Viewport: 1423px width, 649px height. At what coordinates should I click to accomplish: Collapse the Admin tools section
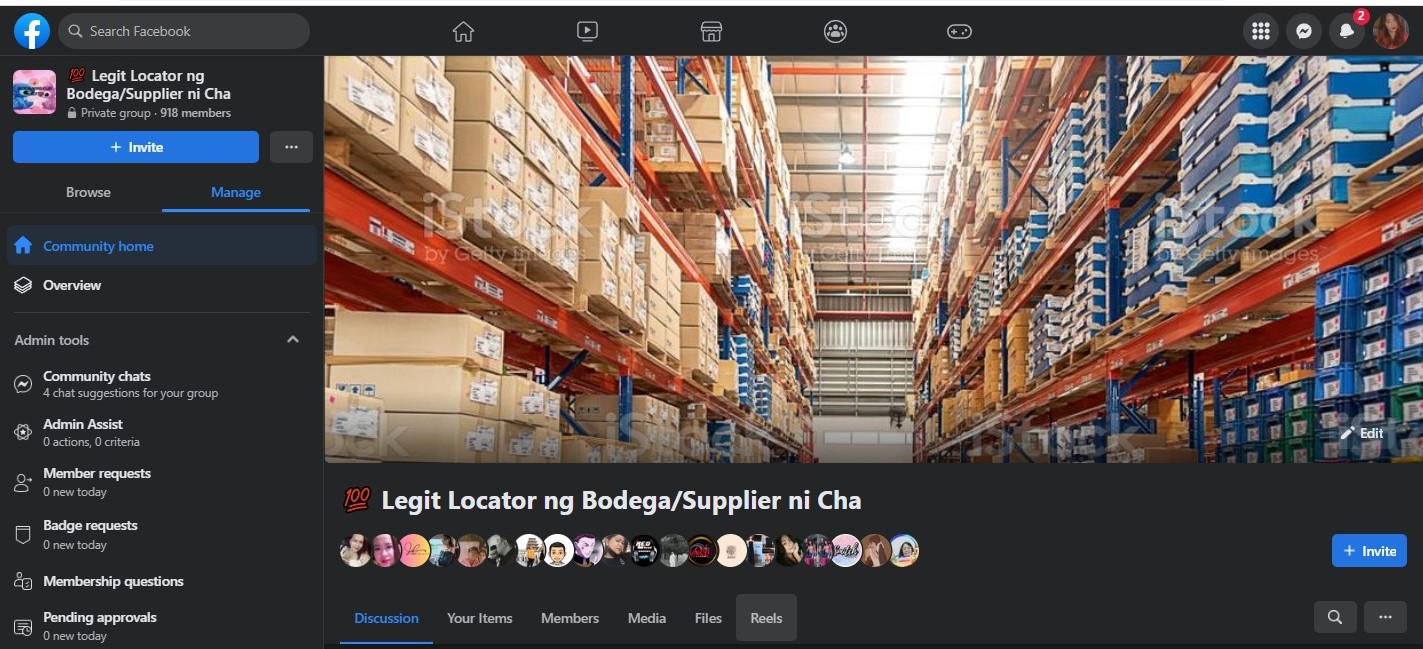pyautogui.click(x=293, y=340)
